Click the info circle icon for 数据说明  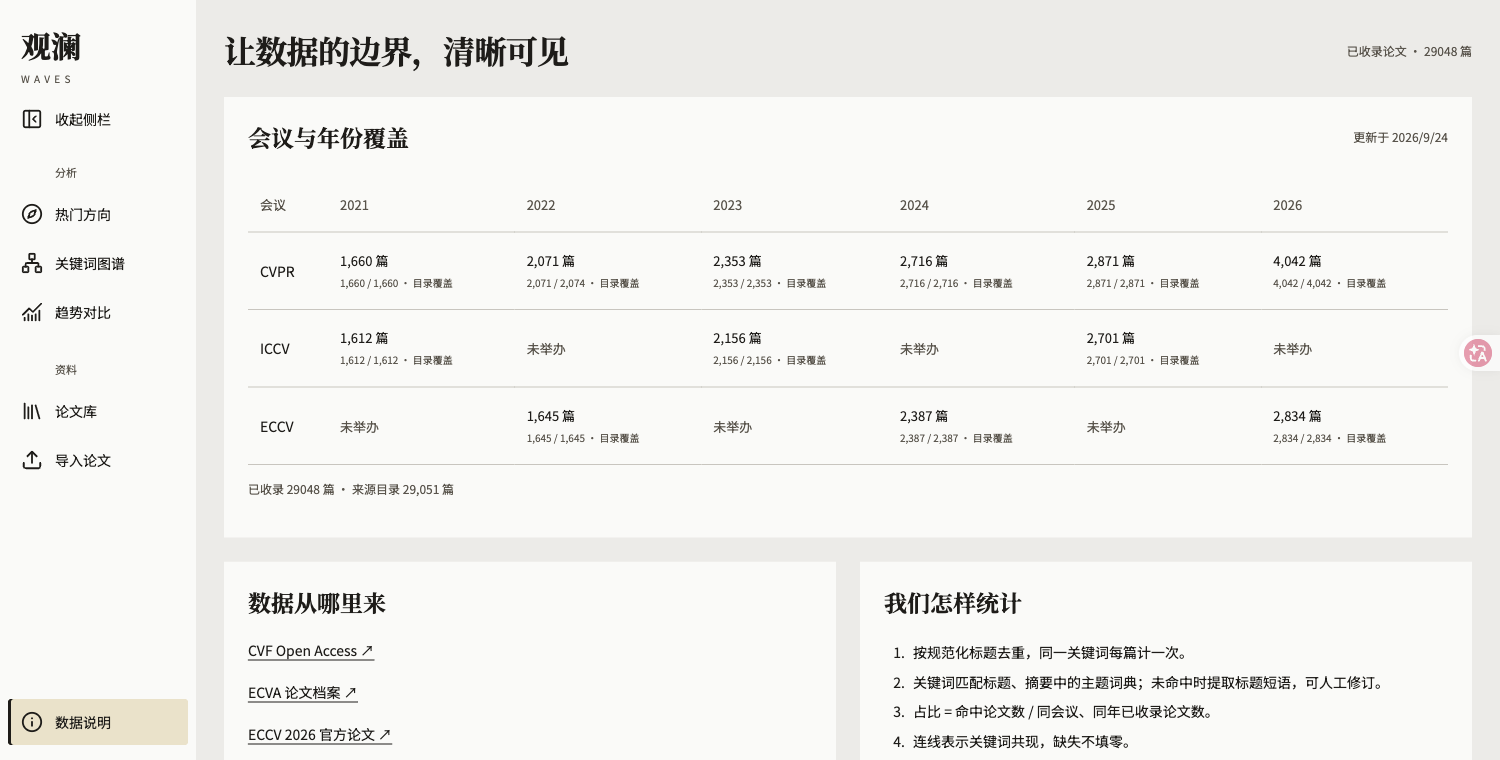click(x=32, y=722)
